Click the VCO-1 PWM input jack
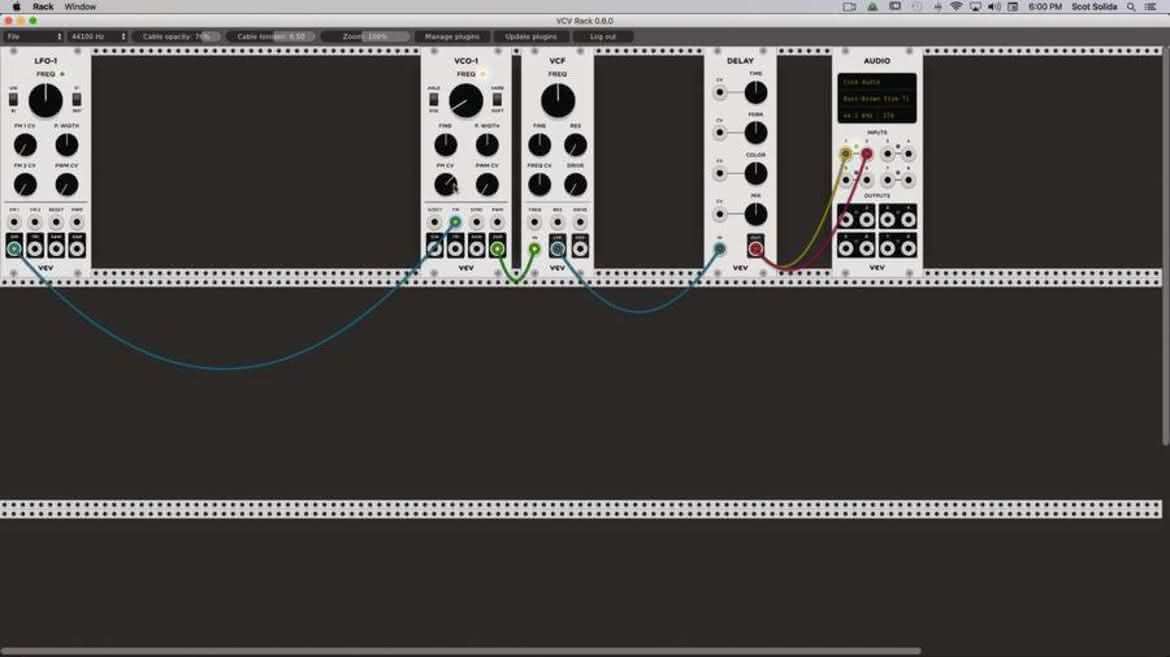1170x657 pixels. point(497,222)
